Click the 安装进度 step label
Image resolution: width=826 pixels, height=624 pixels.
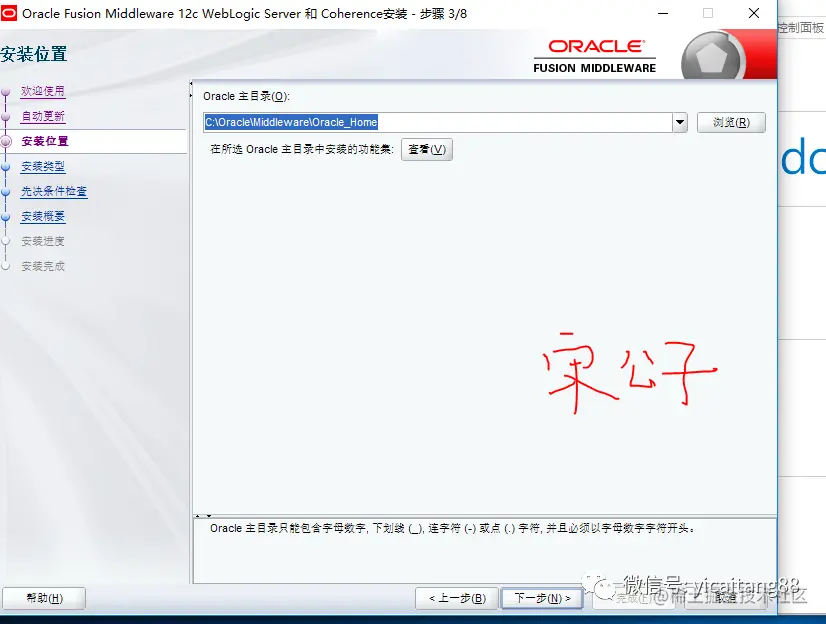[43, 241]
